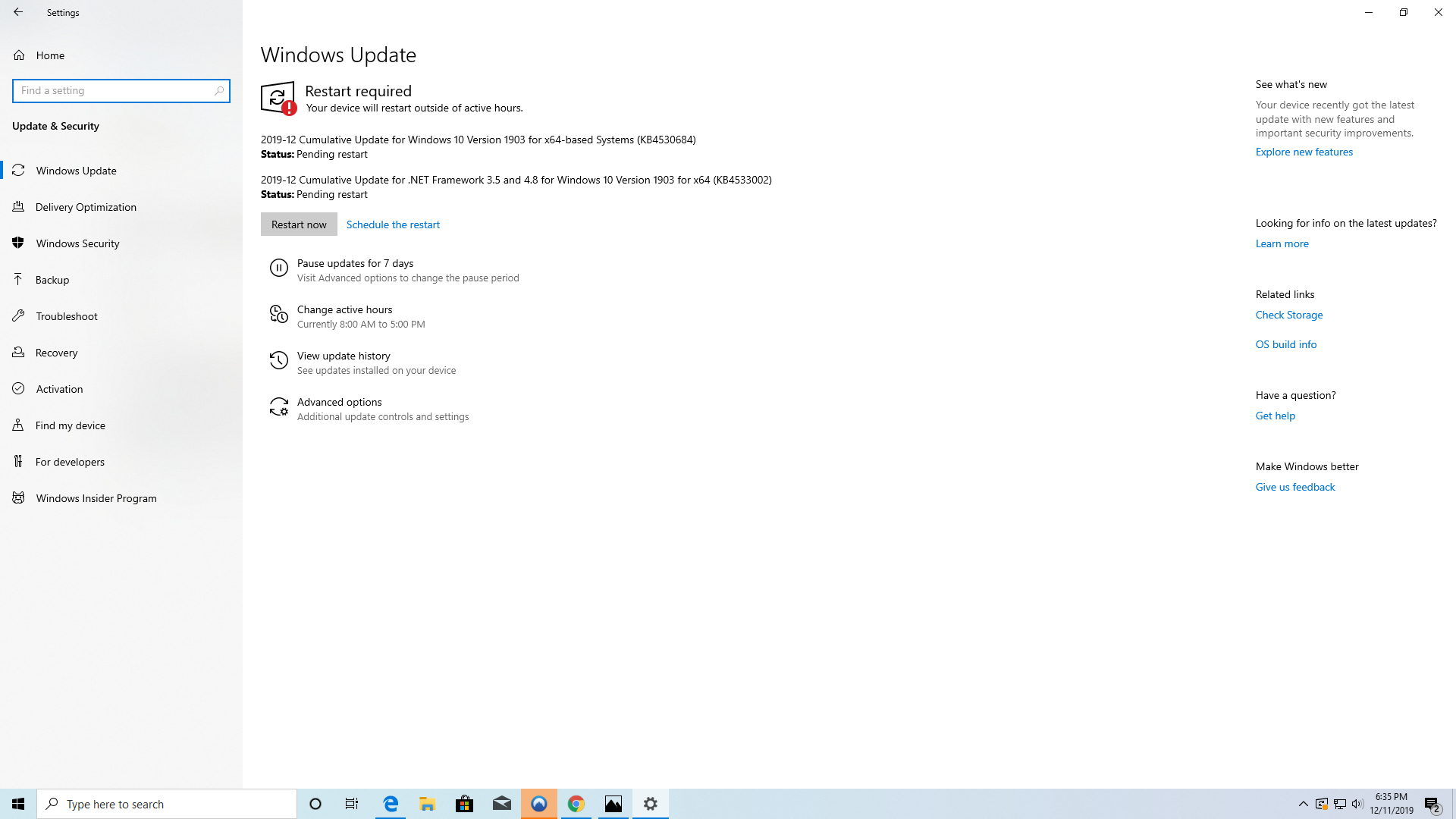Click the Advanced options gear-sync icon
1456x819 pixels.
pos(279,406)
